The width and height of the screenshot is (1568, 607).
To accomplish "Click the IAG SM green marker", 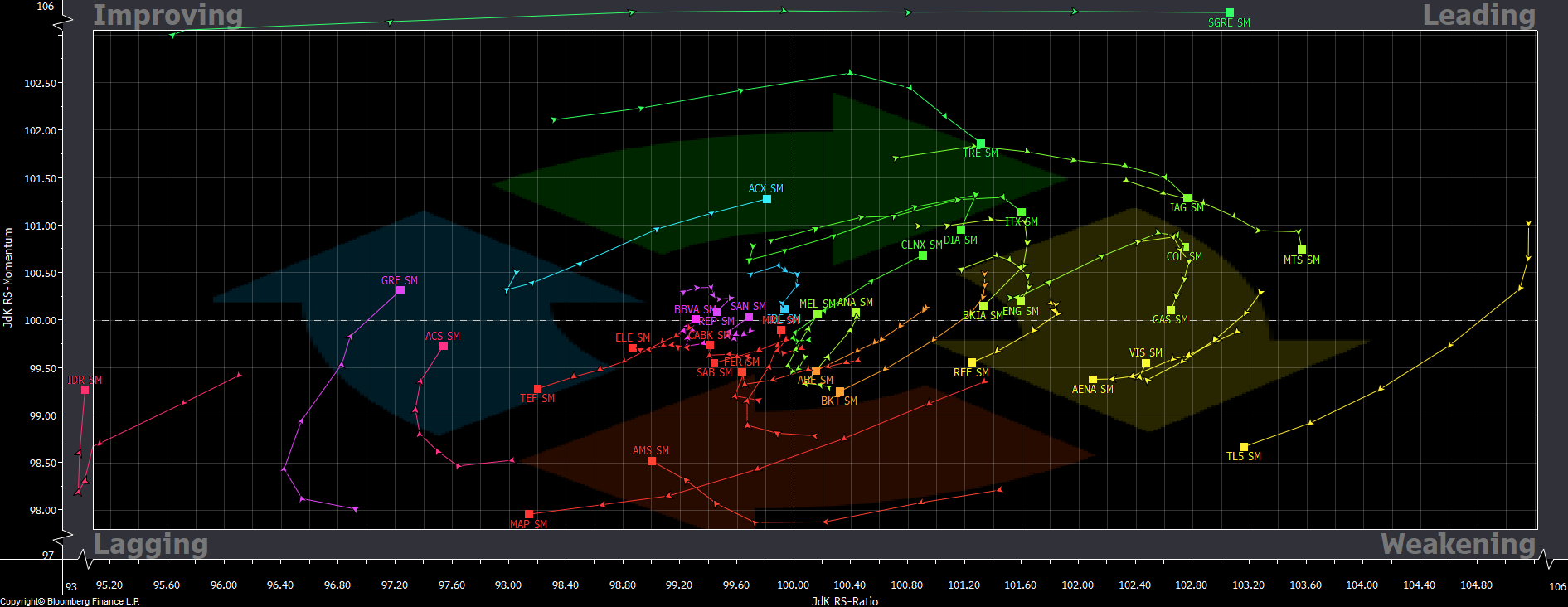I will [1187, 198].
